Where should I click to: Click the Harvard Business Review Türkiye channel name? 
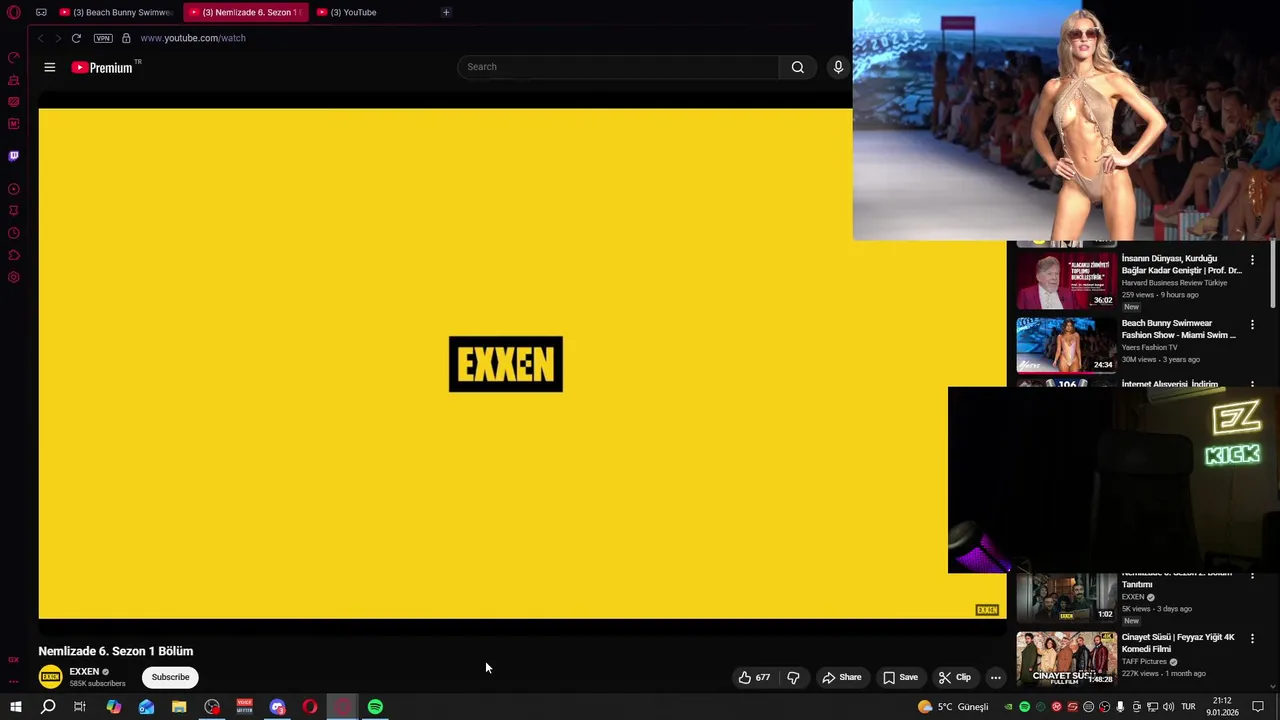click(1174, 283)
